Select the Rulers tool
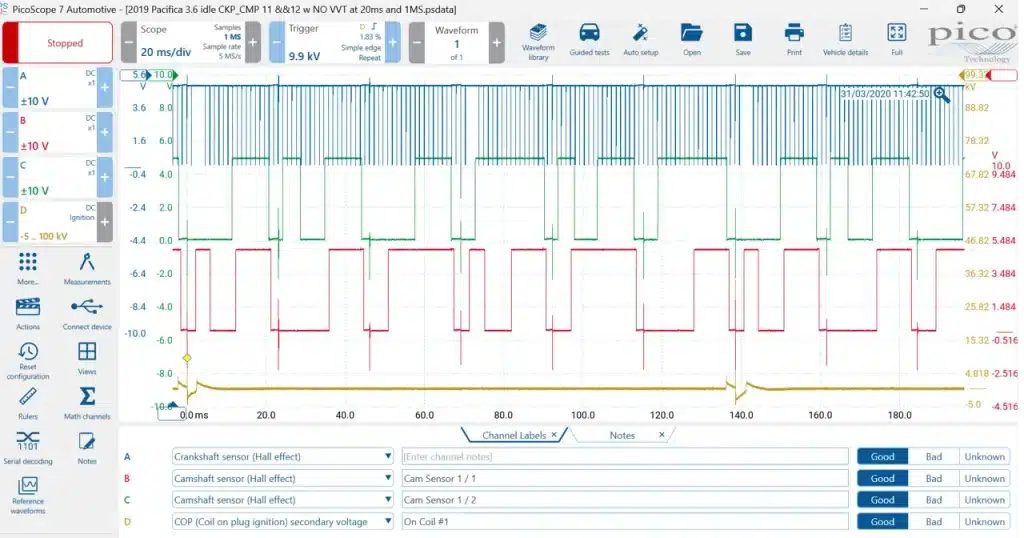1024x538 pixels. (x=27, y=403)
